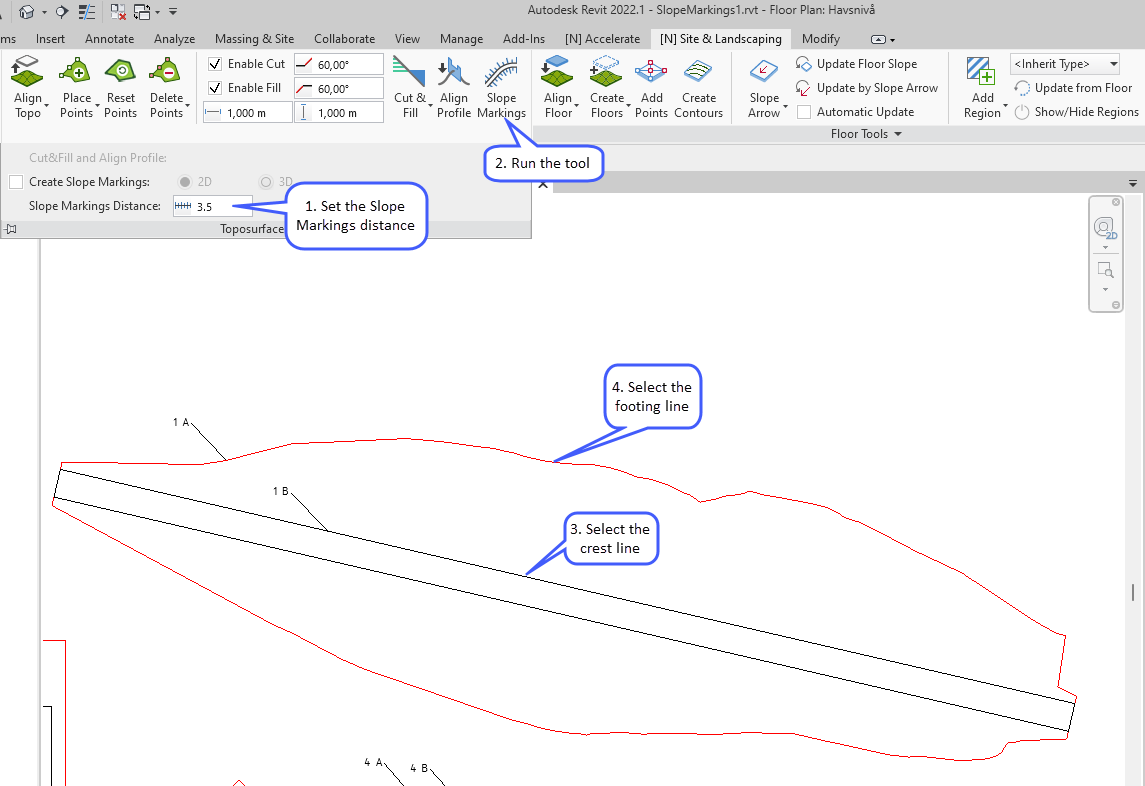
Task: Activate the Add Points floor tool
Action: (x=651, y=88)
